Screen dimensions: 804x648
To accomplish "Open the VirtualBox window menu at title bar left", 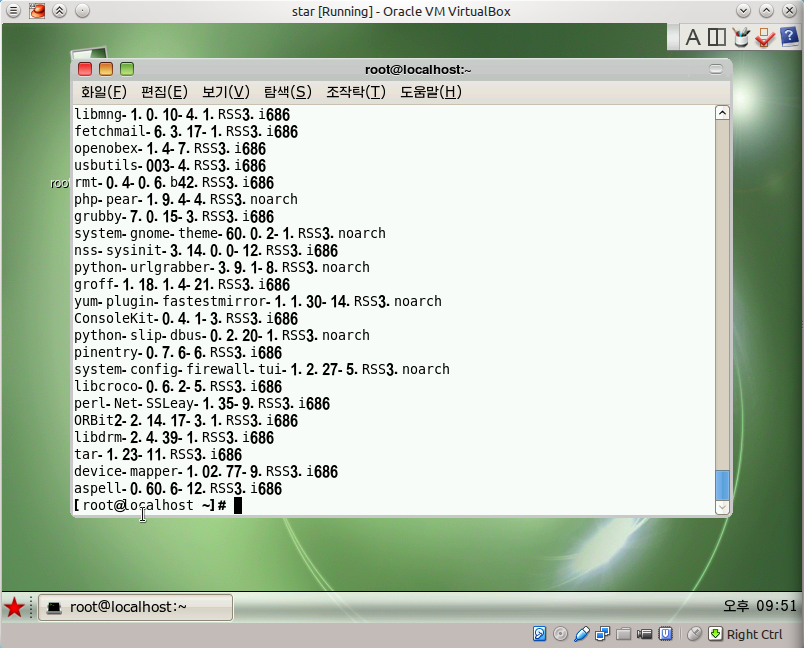I will (x=13, y=10).
